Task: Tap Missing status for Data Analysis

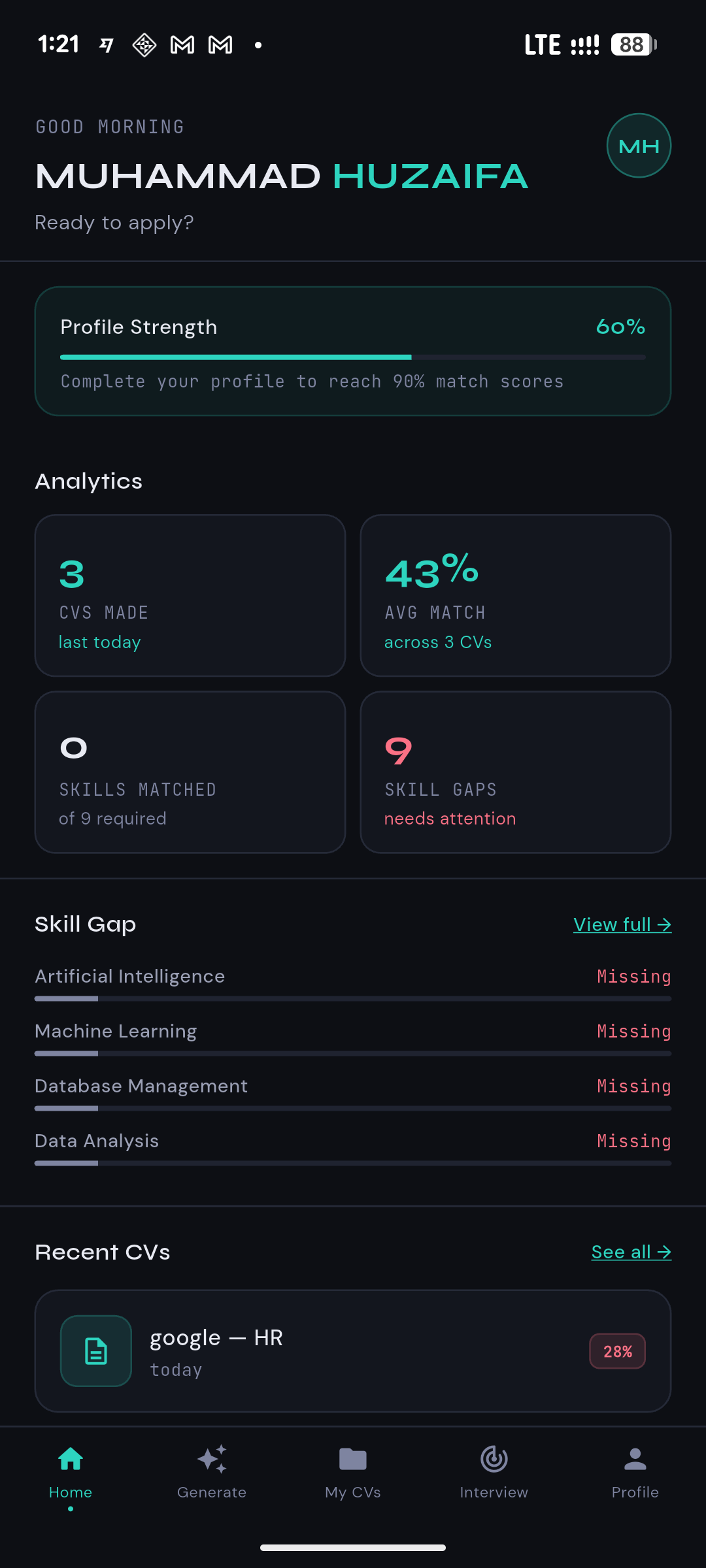Action: [634, 1141]
